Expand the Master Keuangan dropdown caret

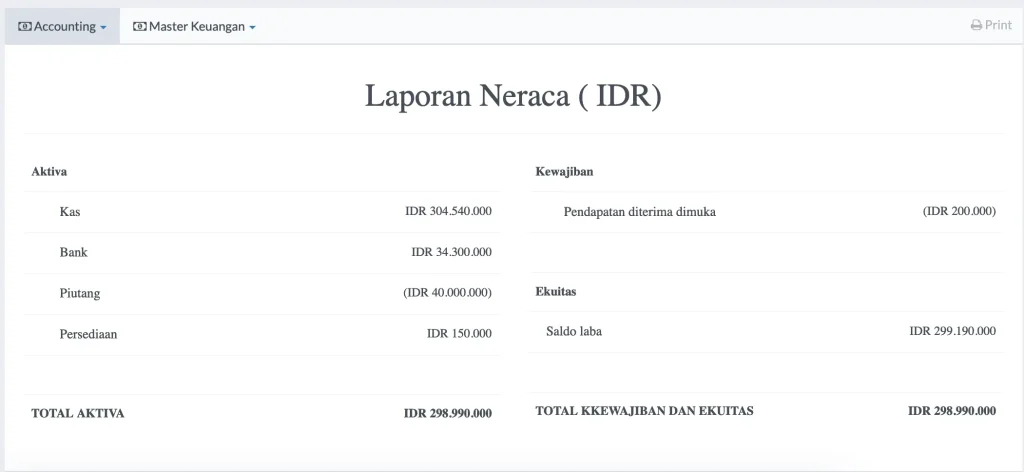pyautogui.click(x=252, y=28)
